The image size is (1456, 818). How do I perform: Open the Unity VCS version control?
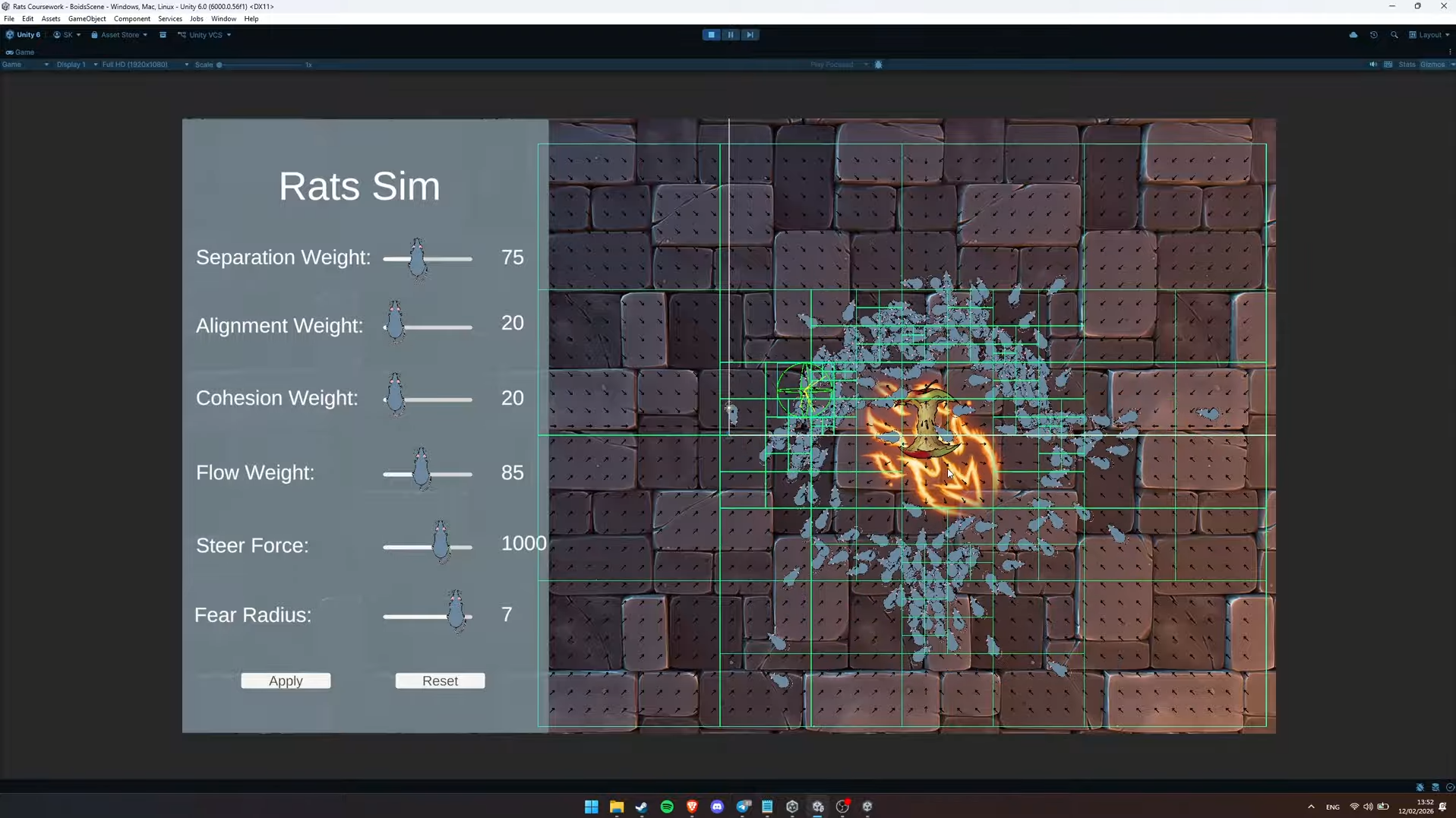point(204,35)
